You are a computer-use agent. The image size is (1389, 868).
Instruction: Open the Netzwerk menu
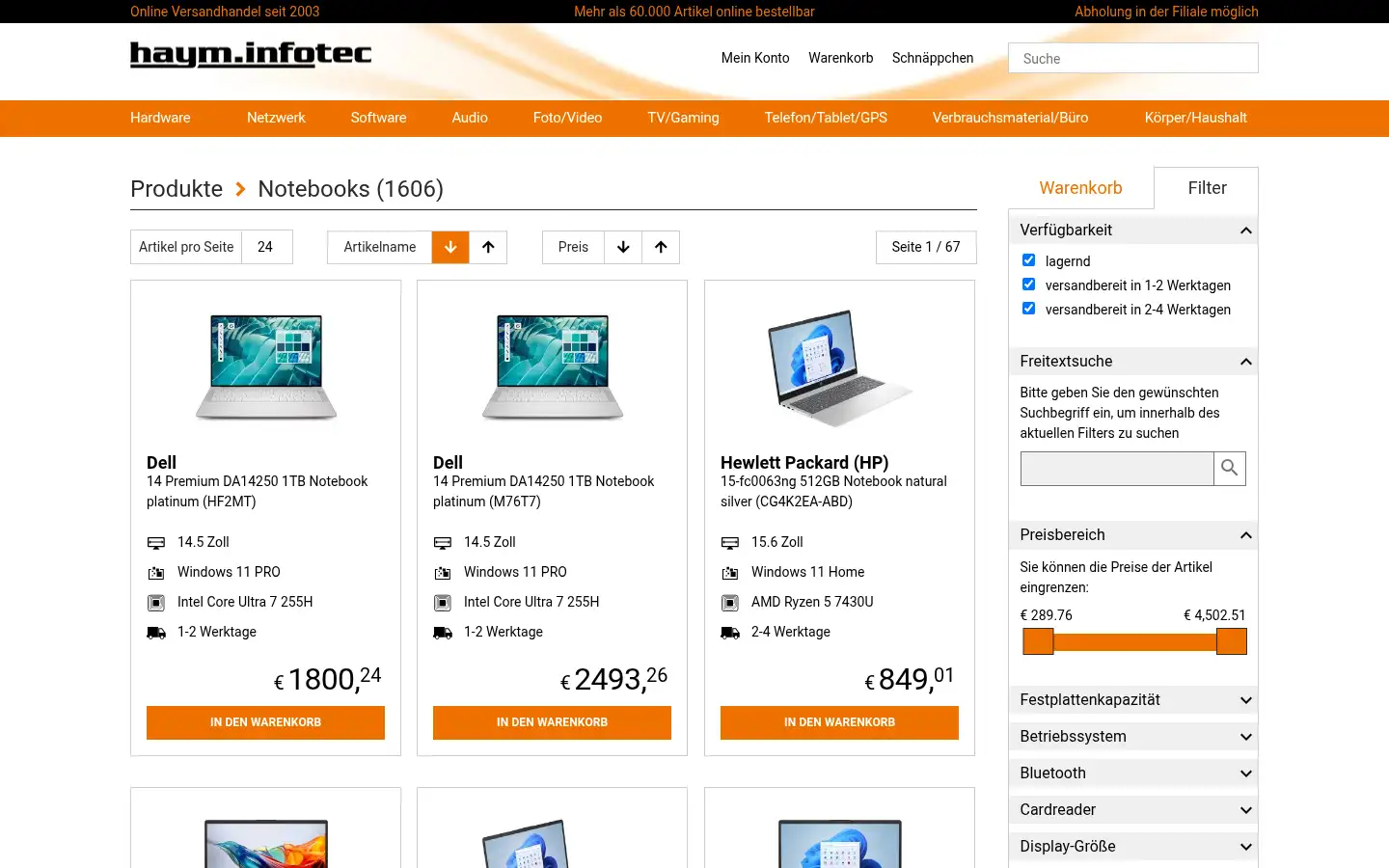(x=276, y=118)
